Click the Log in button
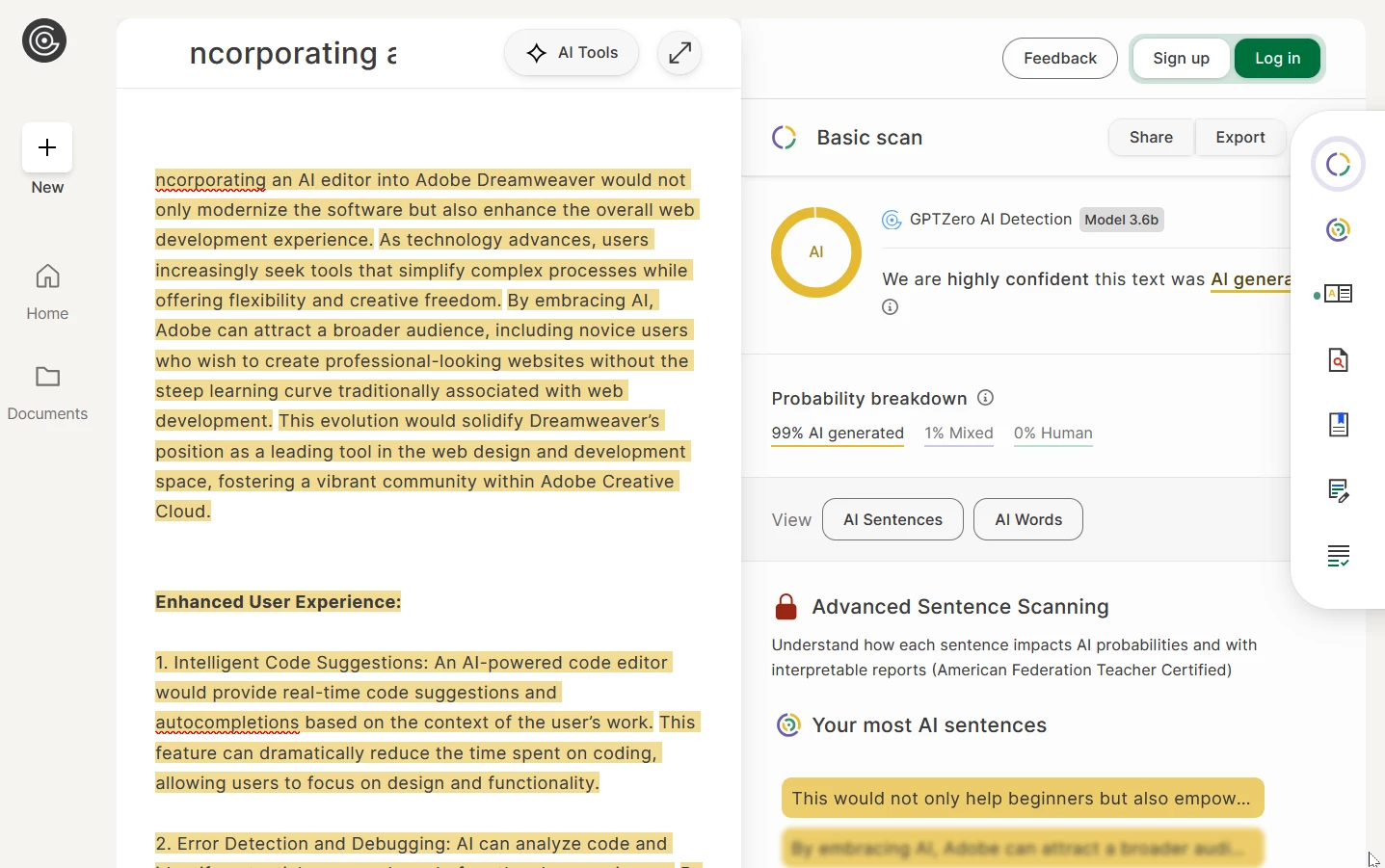 [1277, 59]
